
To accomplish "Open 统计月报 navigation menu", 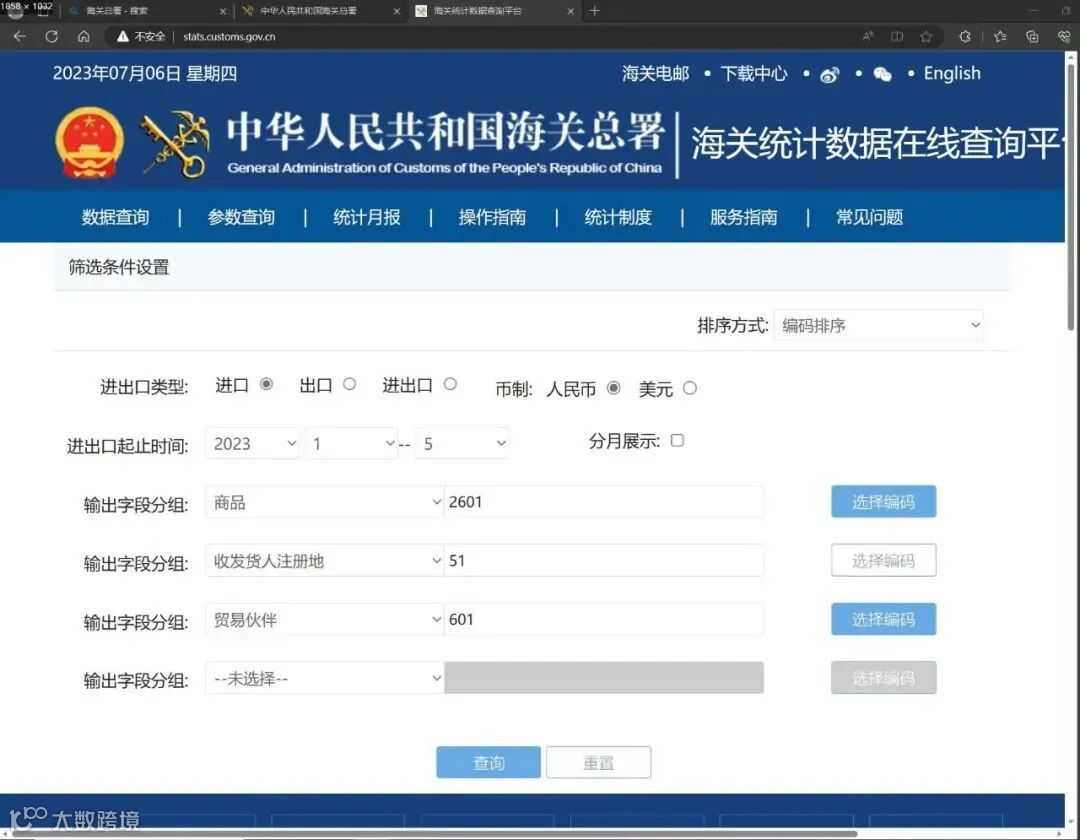I will (367, 218).
